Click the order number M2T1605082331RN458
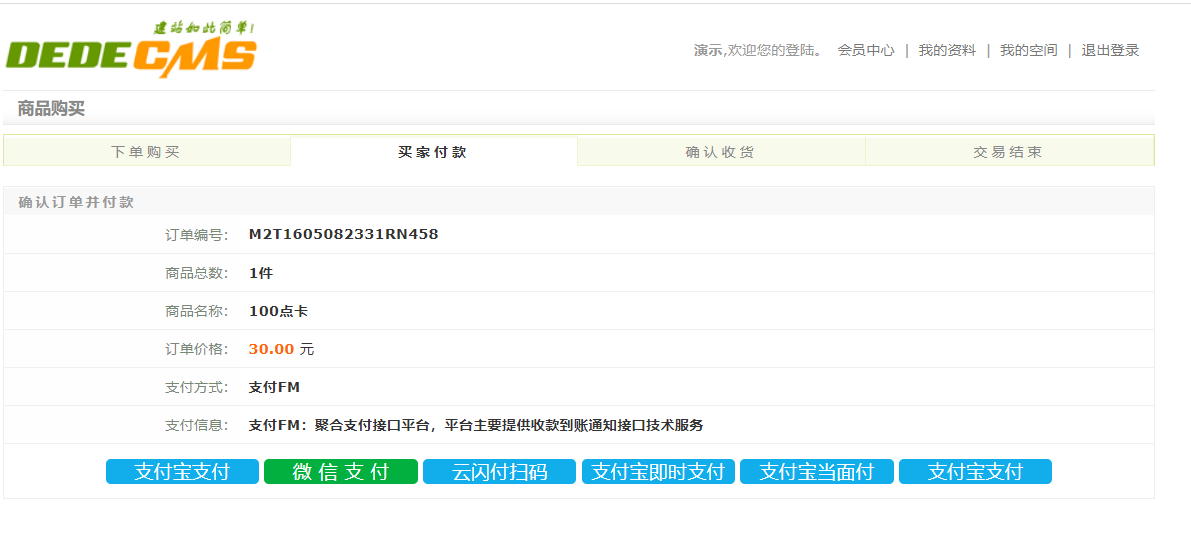The image size is (1191, 536). (x=343, y=235)
